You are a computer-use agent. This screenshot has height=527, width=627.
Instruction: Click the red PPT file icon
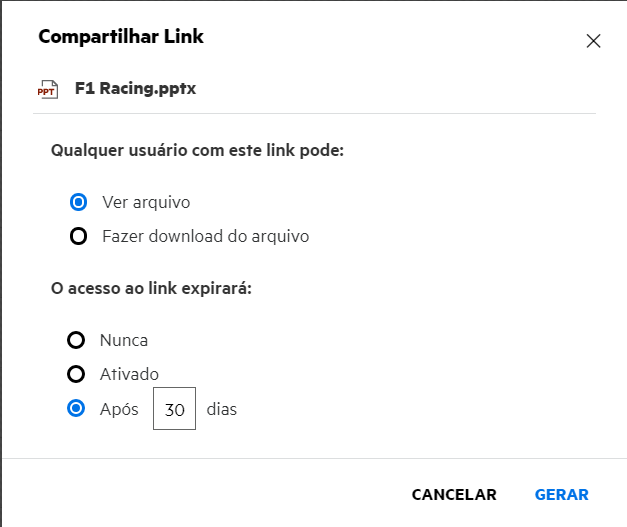tap(47, 89)
